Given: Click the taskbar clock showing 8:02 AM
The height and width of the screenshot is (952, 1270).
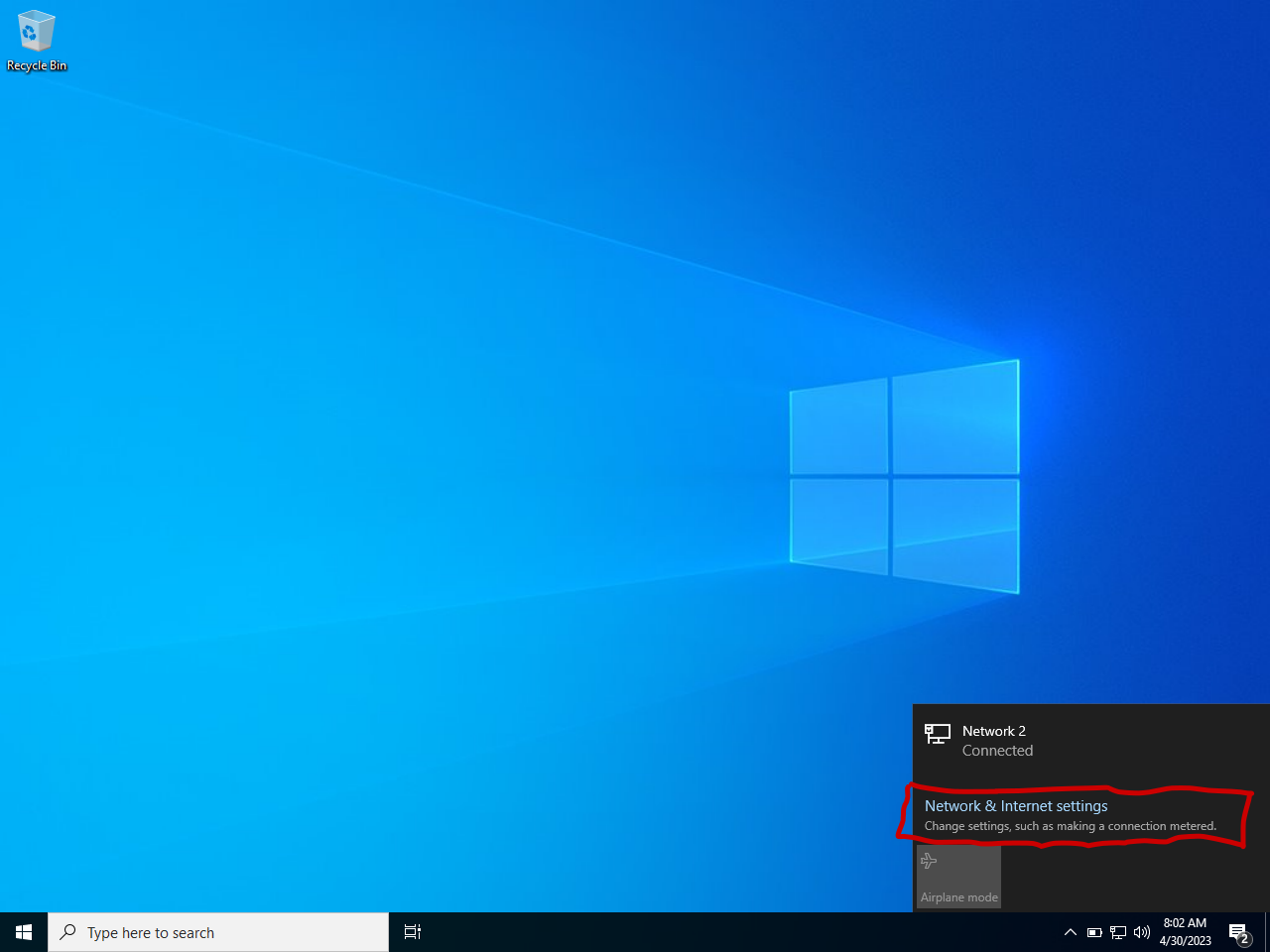Looking at the screenshot, I should [x=1185, y=923].
